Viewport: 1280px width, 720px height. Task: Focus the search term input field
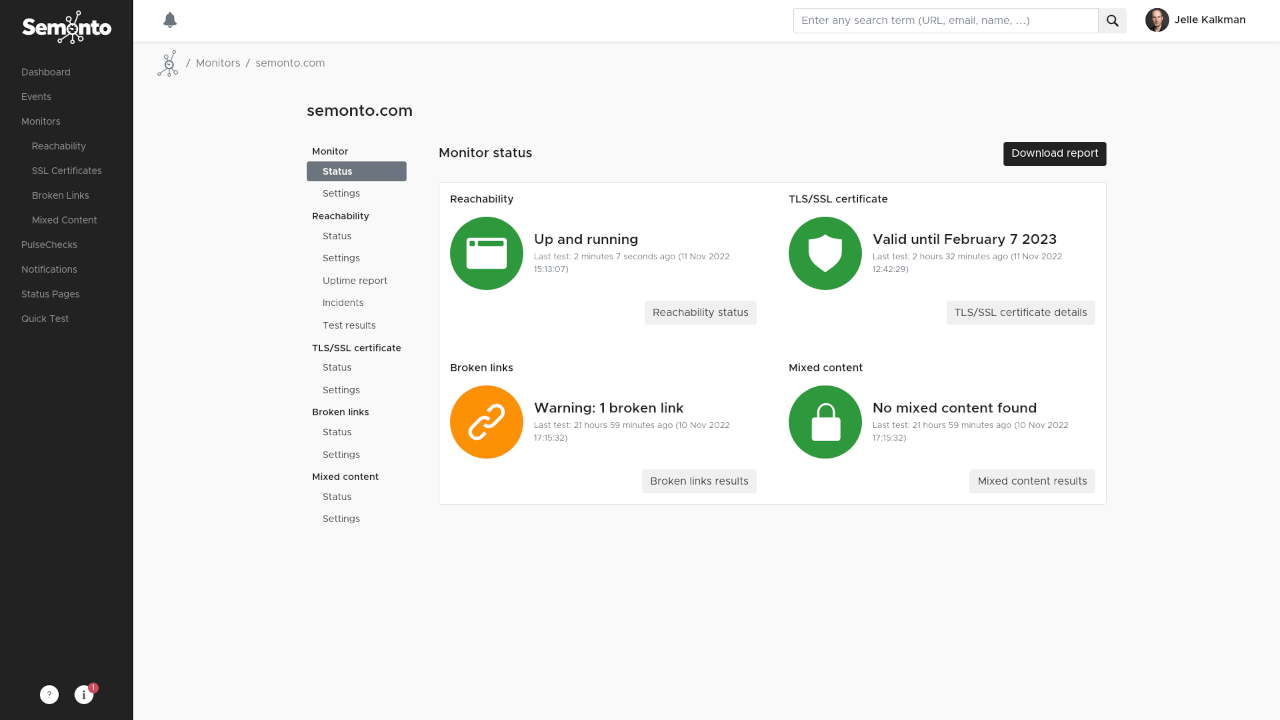tap(945, 21)
